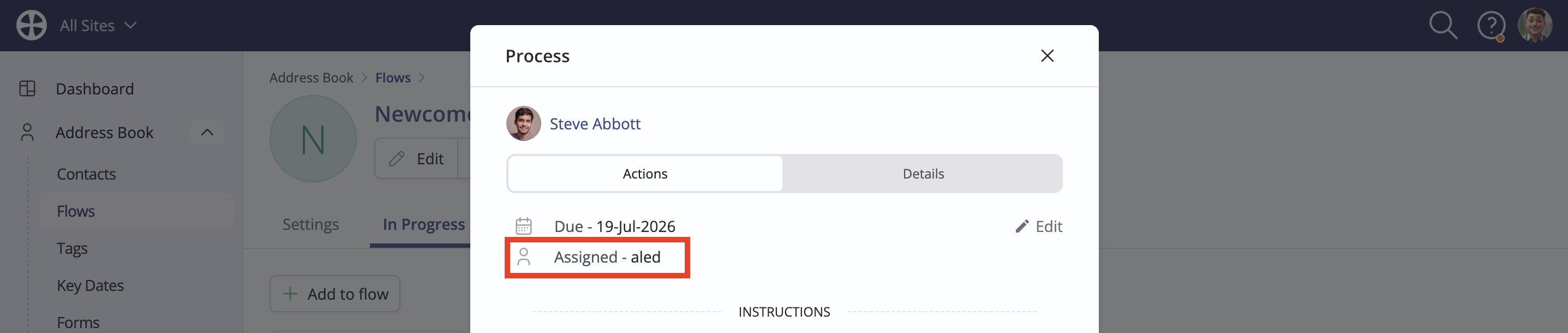The height and width of the screenshot is (333, 1568).
Task: Switch to the Details tab
Action: coord(923,174)
